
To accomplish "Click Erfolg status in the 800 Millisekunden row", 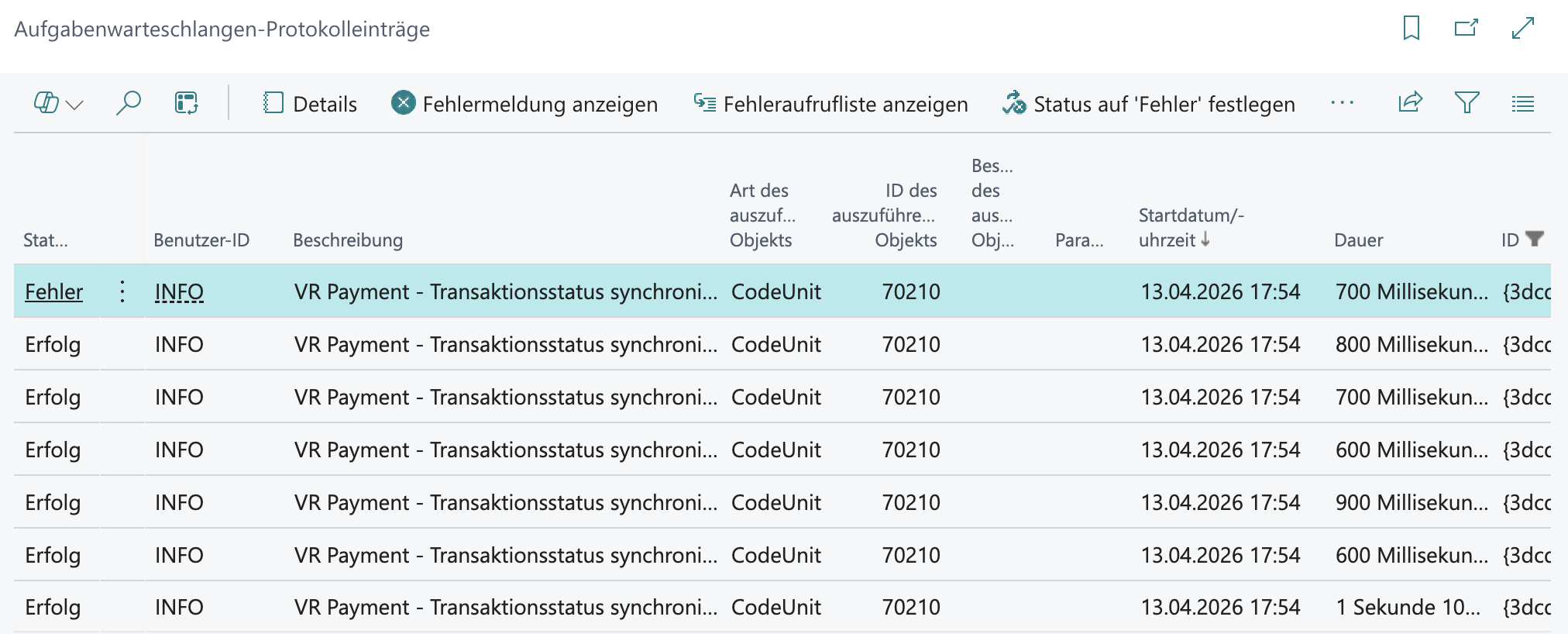I will 53,344.
